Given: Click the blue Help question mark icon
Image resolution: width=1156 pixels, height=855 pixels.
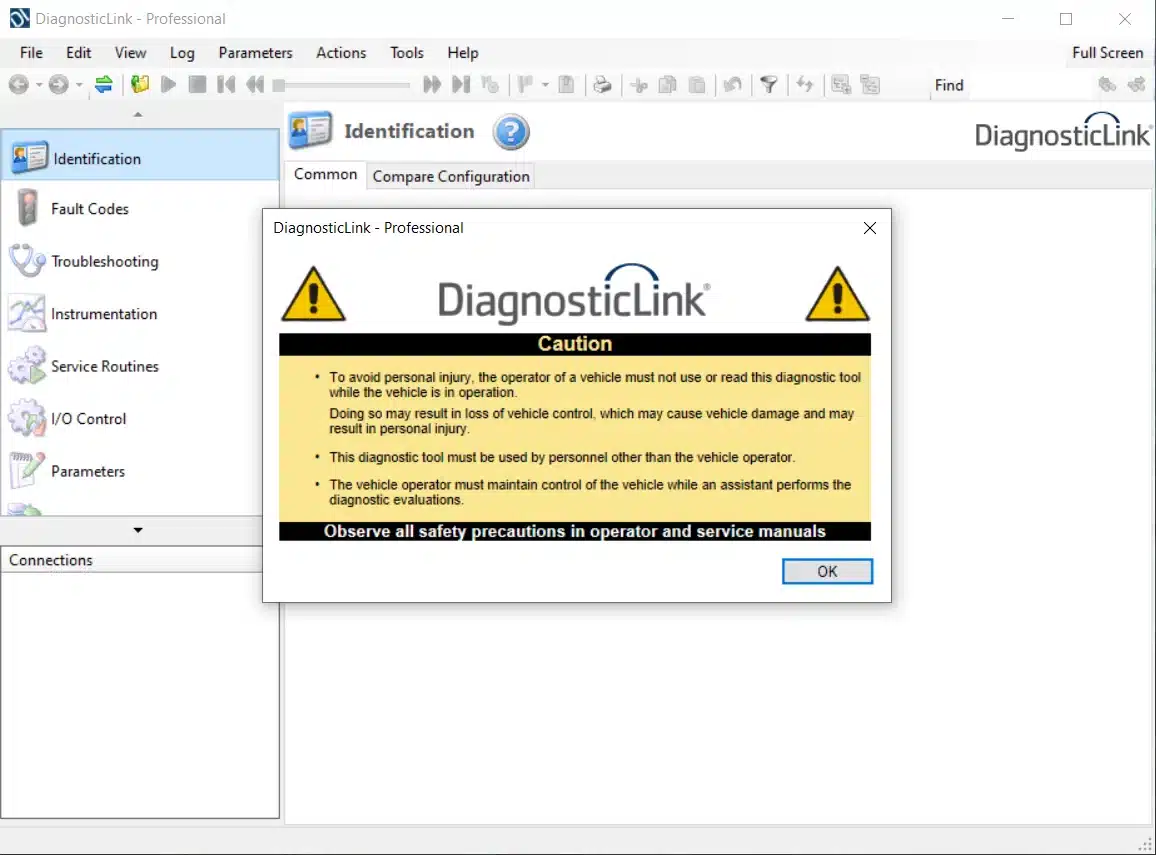Looking at the screenshot, I should tap(511, 132).
